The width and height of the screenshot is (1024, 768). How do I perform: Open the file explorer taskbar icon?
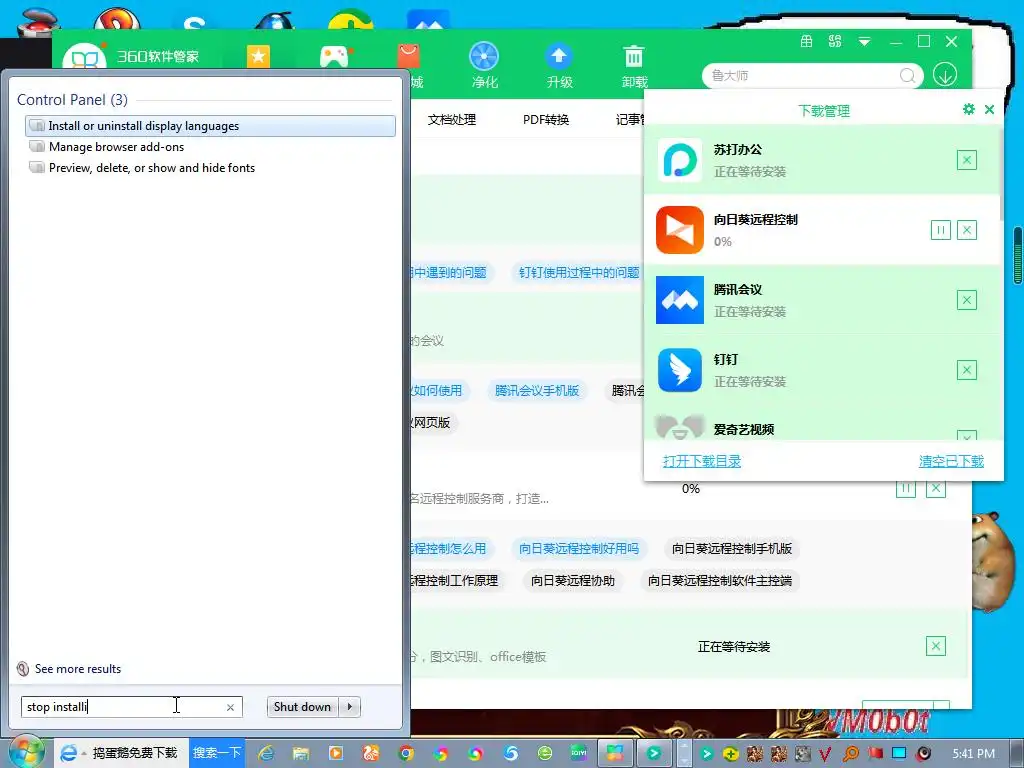coord(300,753)
